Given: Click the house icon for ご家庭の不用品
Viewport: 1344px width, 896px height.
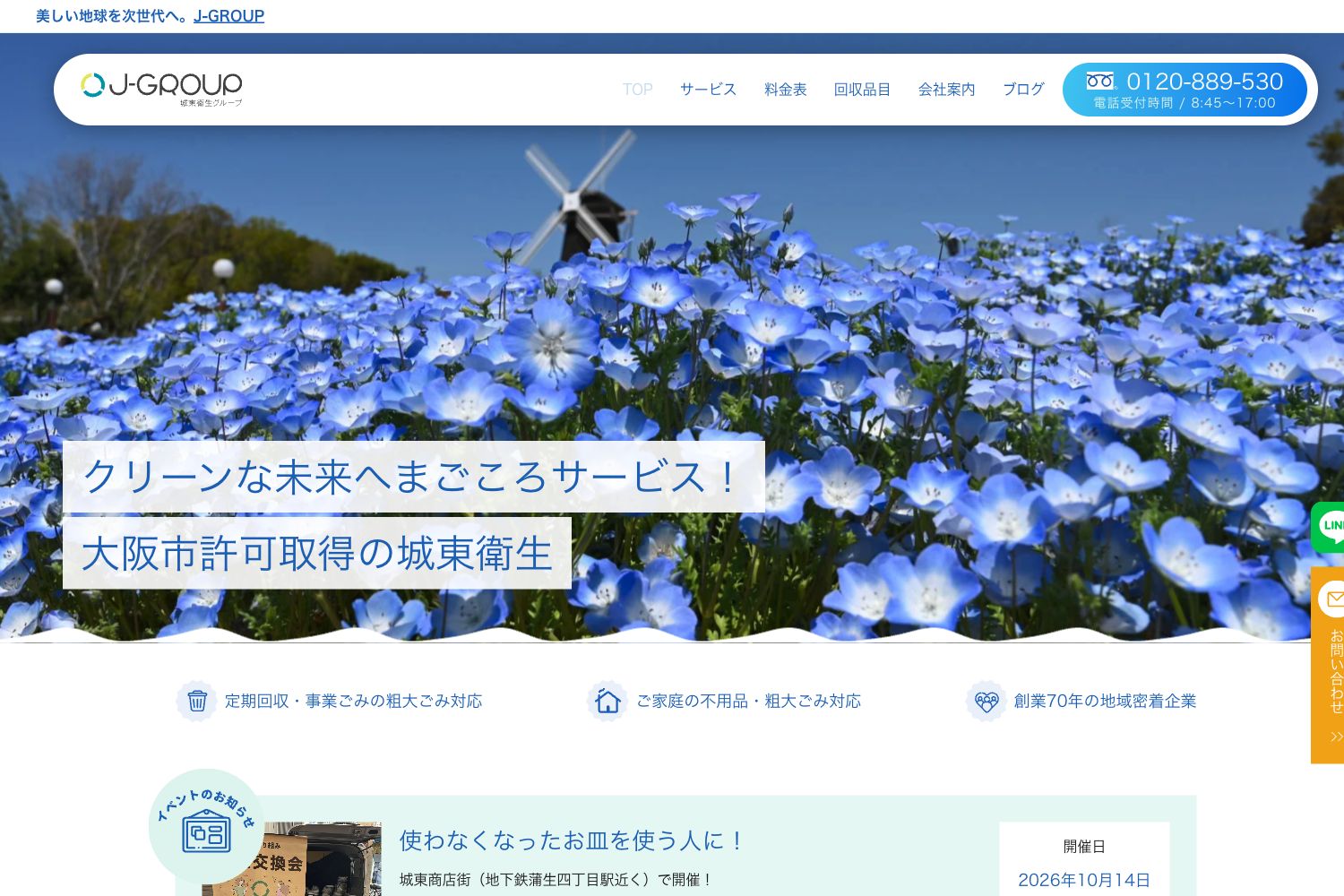Looking at the screenshot, I should pos(607,701).
